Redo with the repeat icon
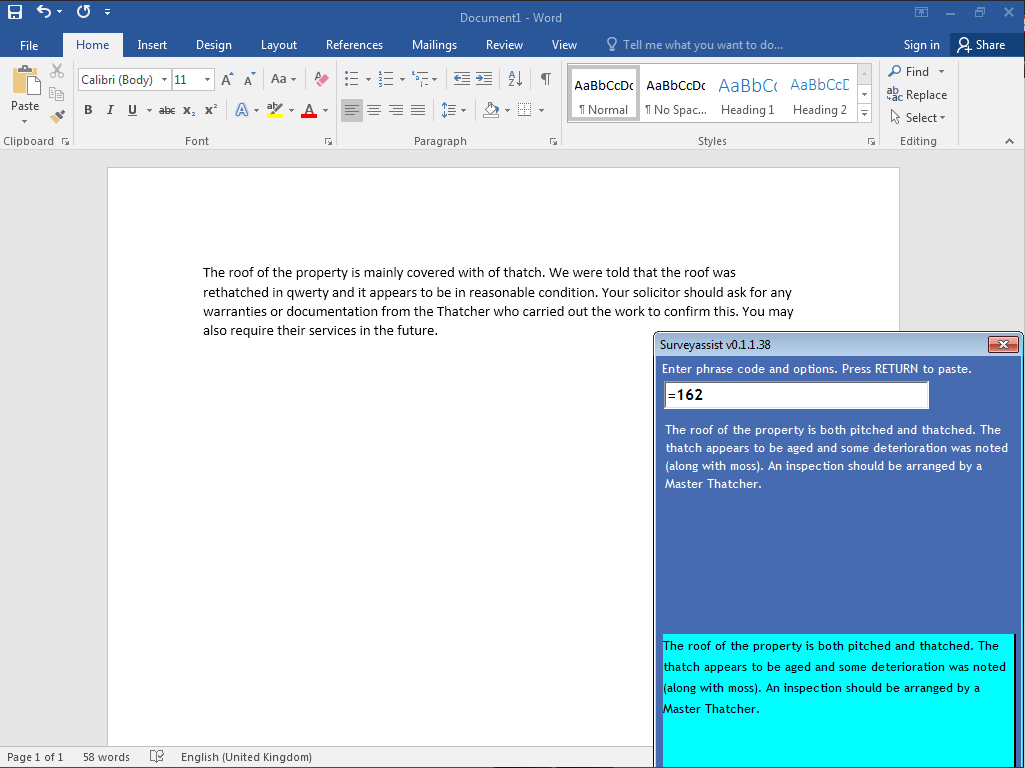The width and height of the screenshot is (1025, 768). [83, 12]
